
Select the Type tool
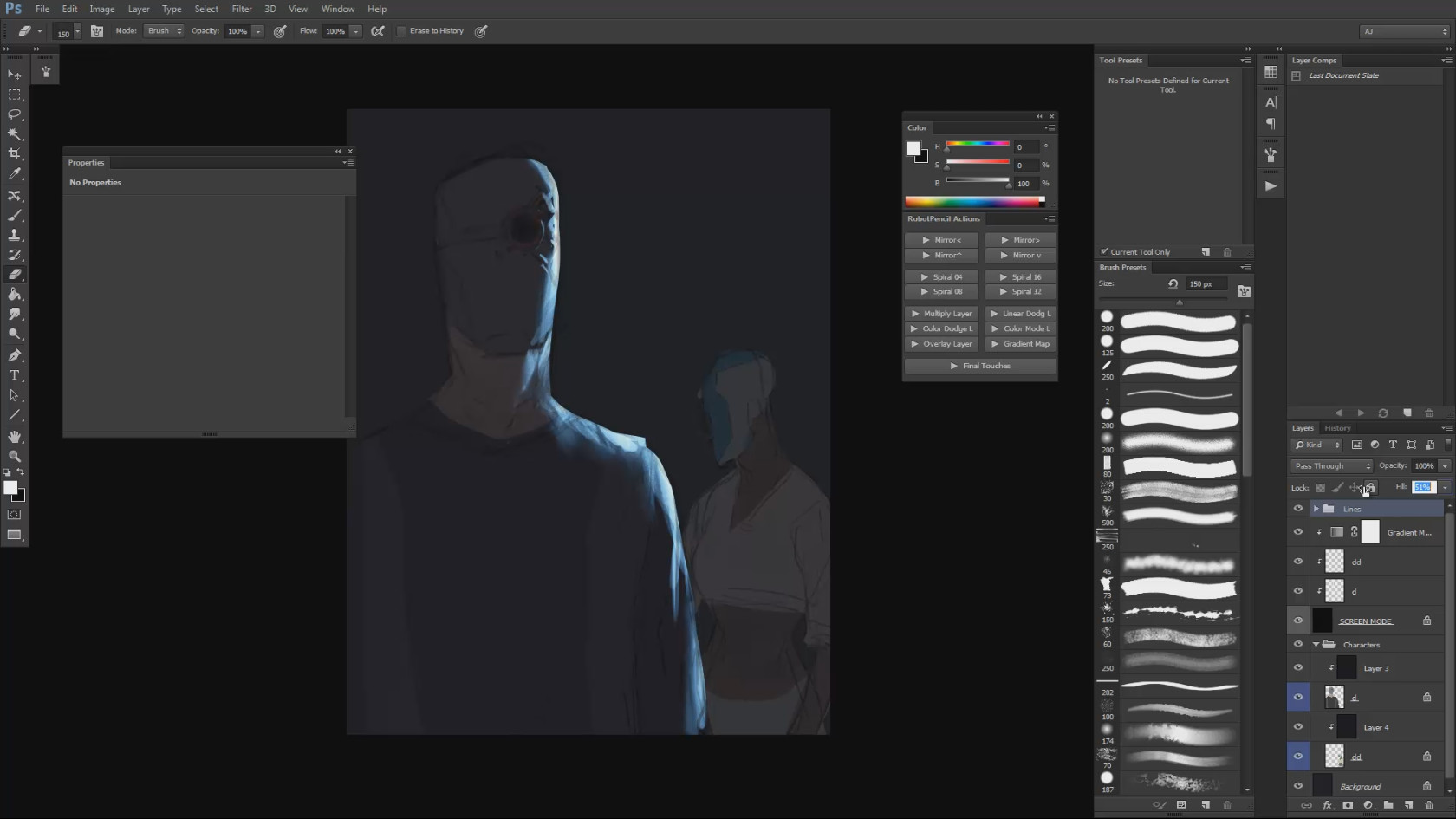[x=15, y=375]
